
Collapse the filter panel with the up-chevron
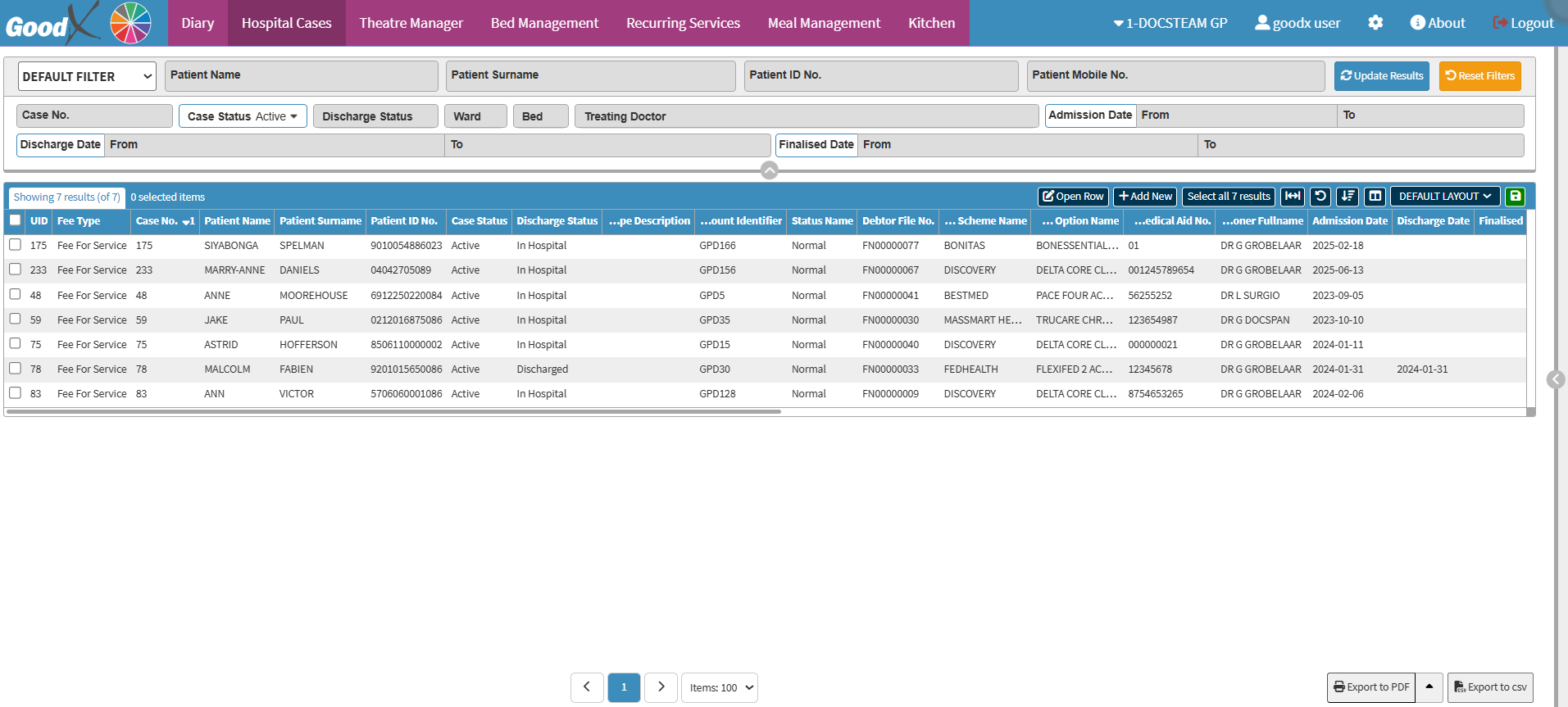[769, 170]
